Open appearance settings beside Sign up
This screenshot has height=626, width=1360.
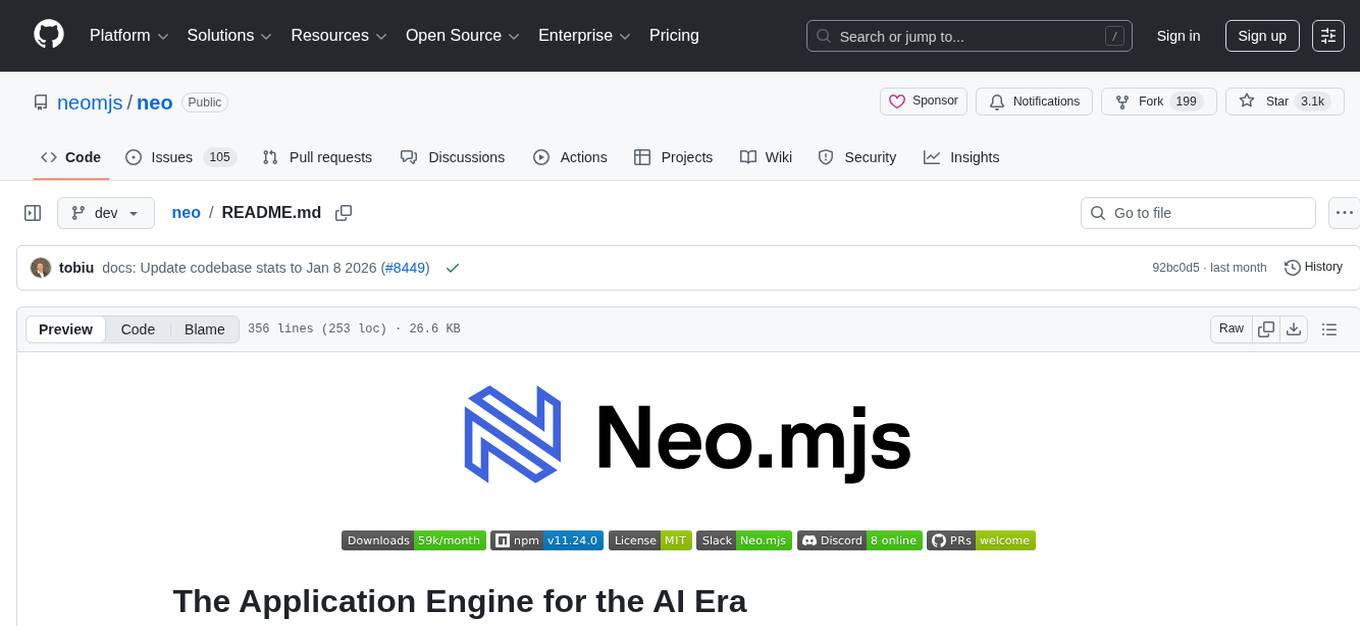[1328, 35]
